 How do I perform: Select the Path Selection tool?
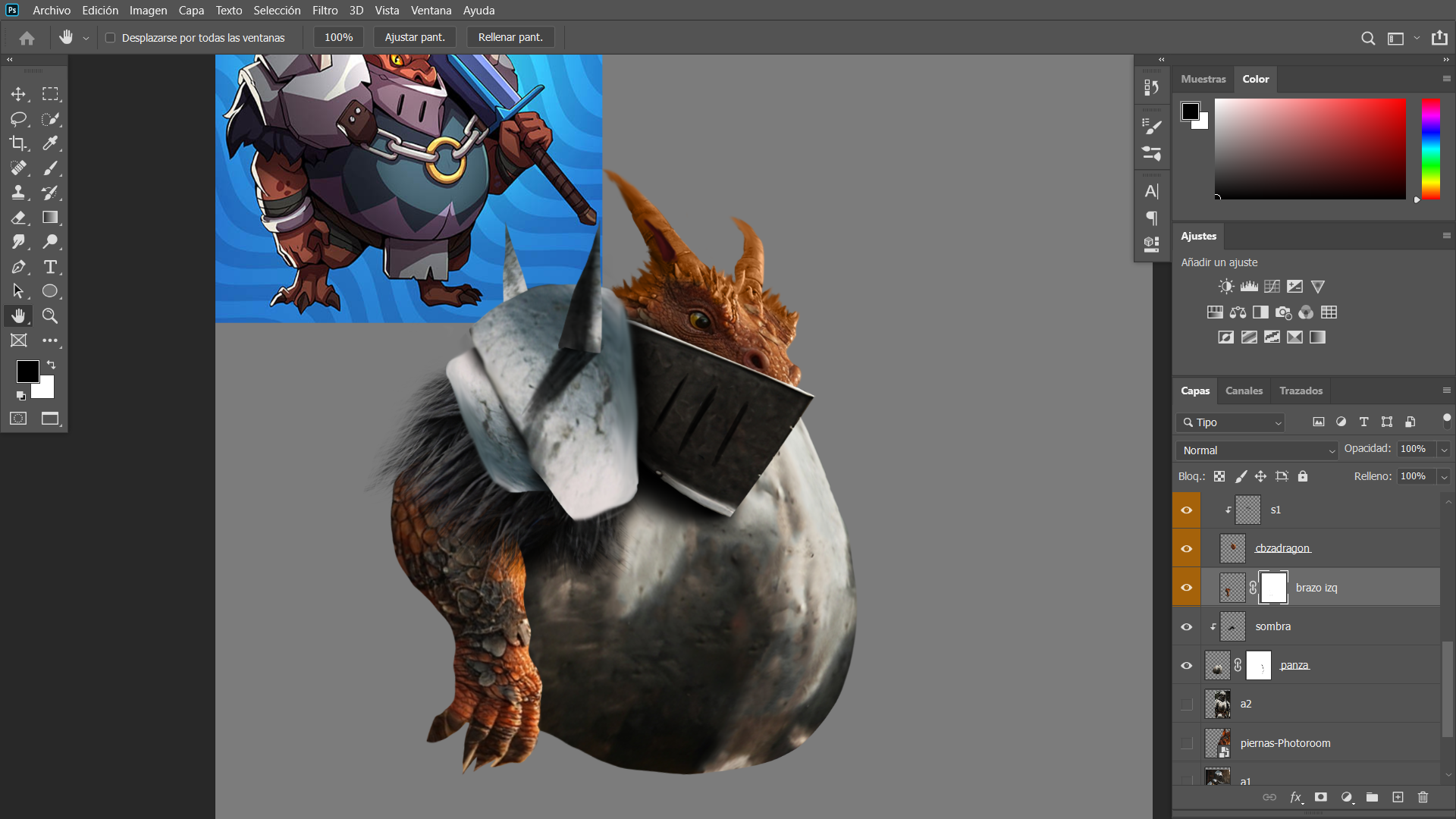[x=18, y=291]
